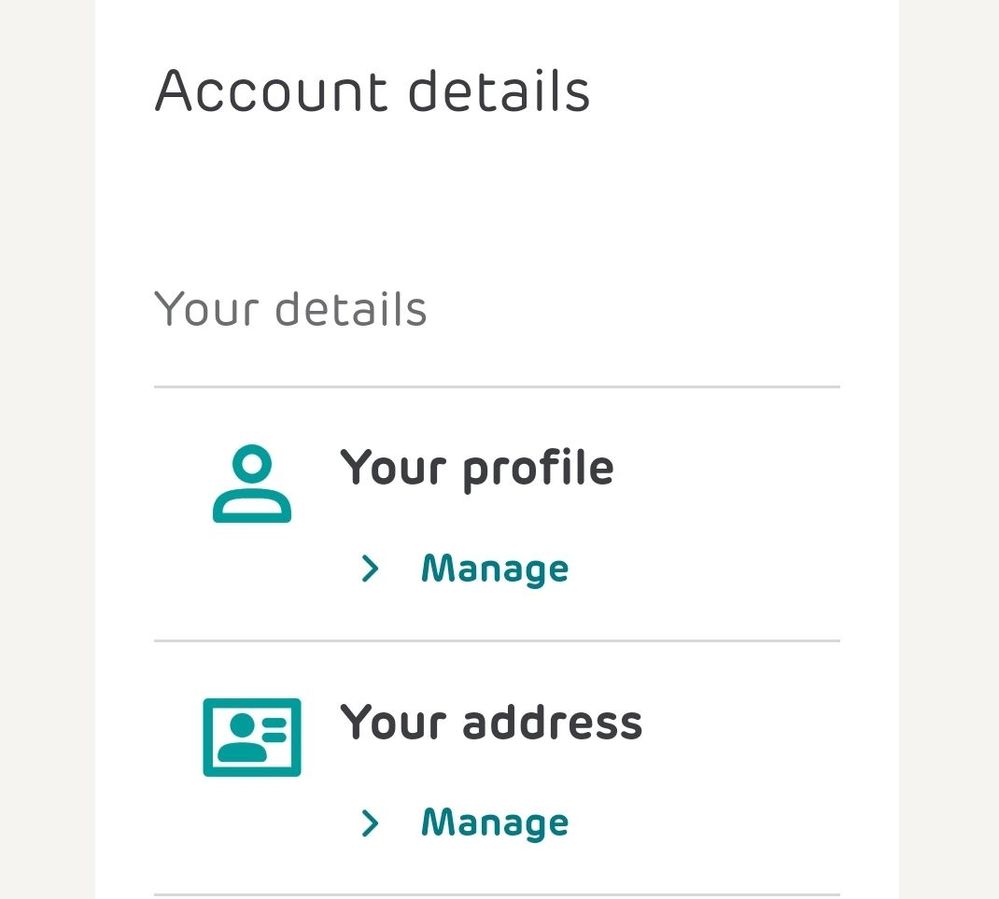Expand profile settings via its chevron
Viewport: 999px width, 899px height.
370,569
